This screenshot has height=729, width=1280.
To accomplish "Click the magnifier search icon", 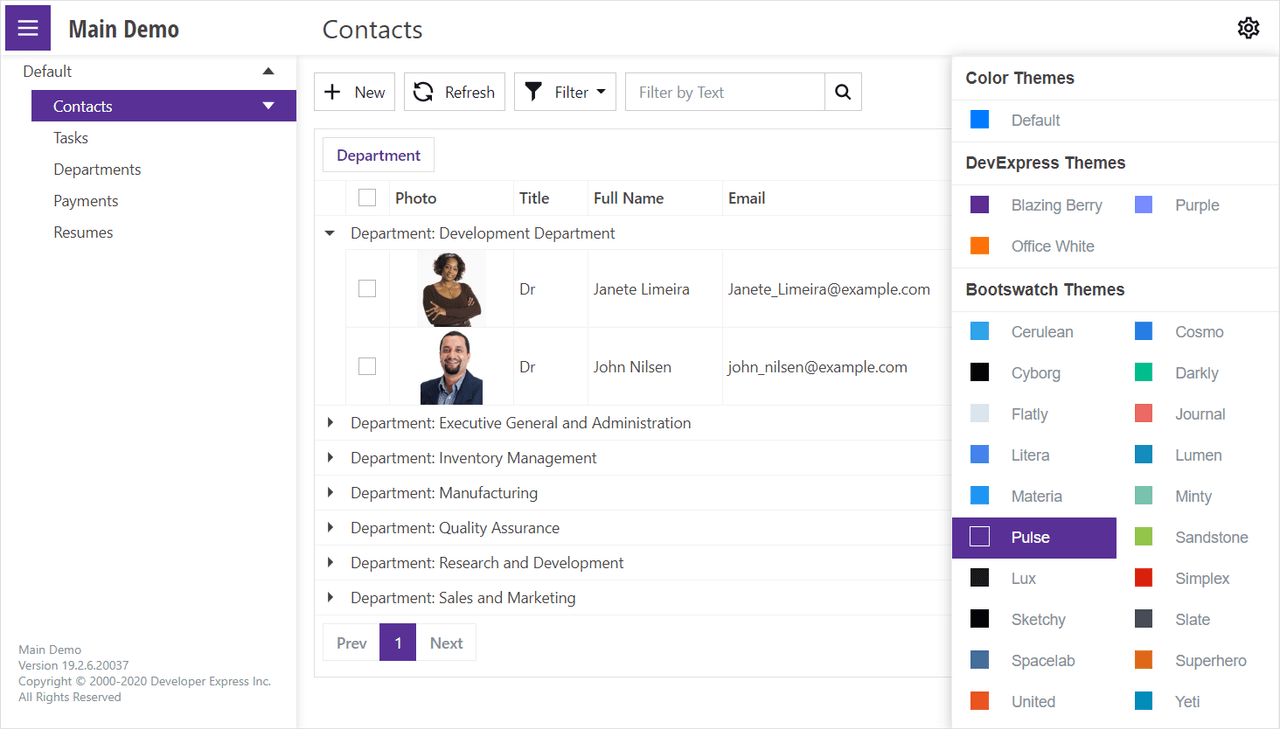I will pos(843,92).
